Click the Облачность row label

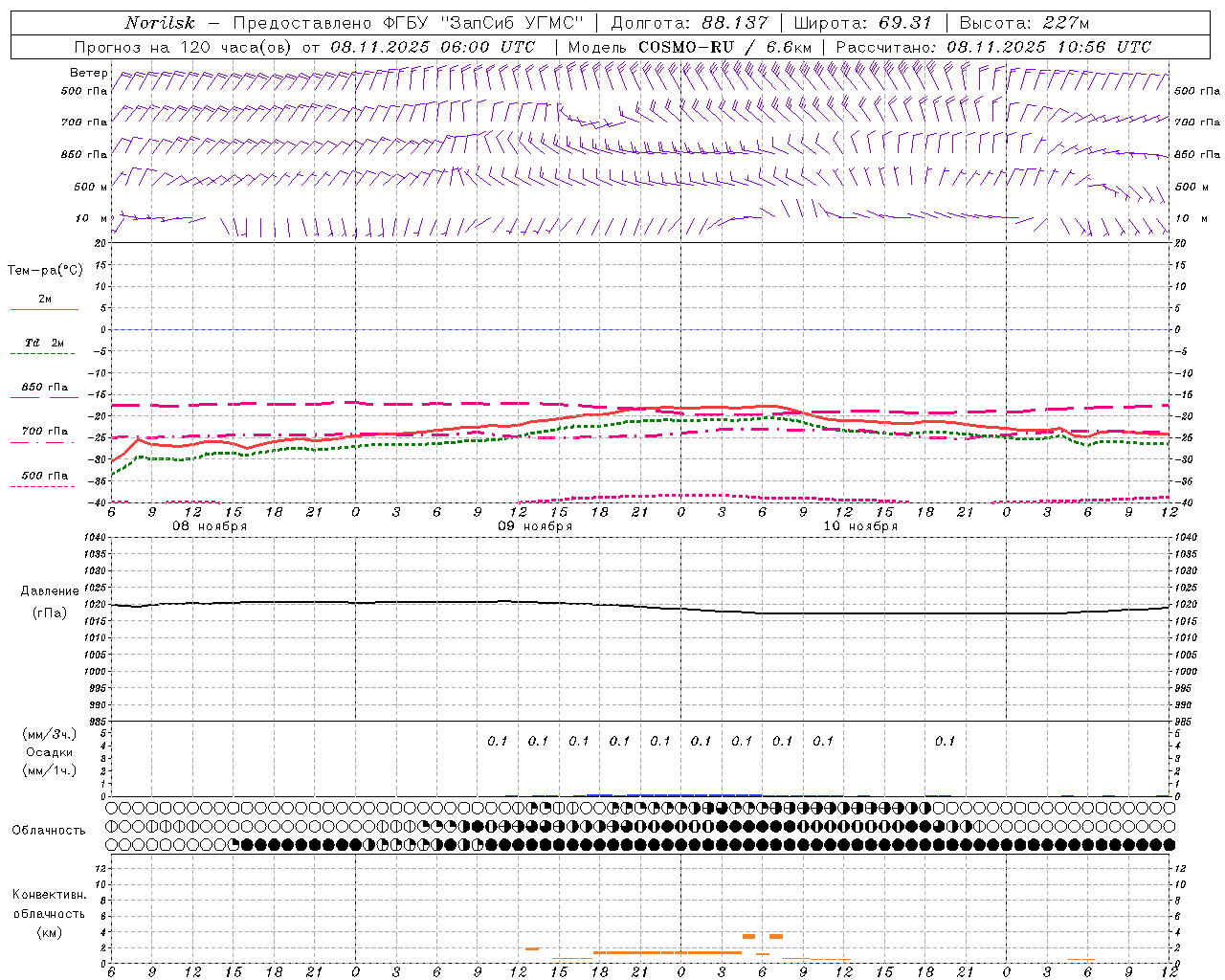click(x=49, y=830)
